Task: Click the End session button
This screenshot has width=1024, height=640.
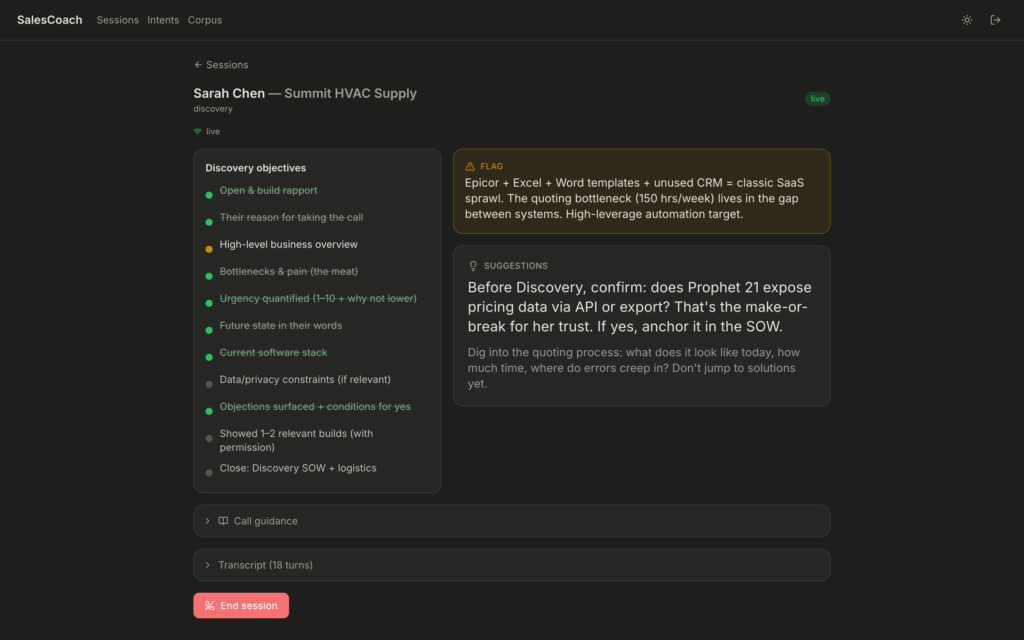Action: click(241, 605)
